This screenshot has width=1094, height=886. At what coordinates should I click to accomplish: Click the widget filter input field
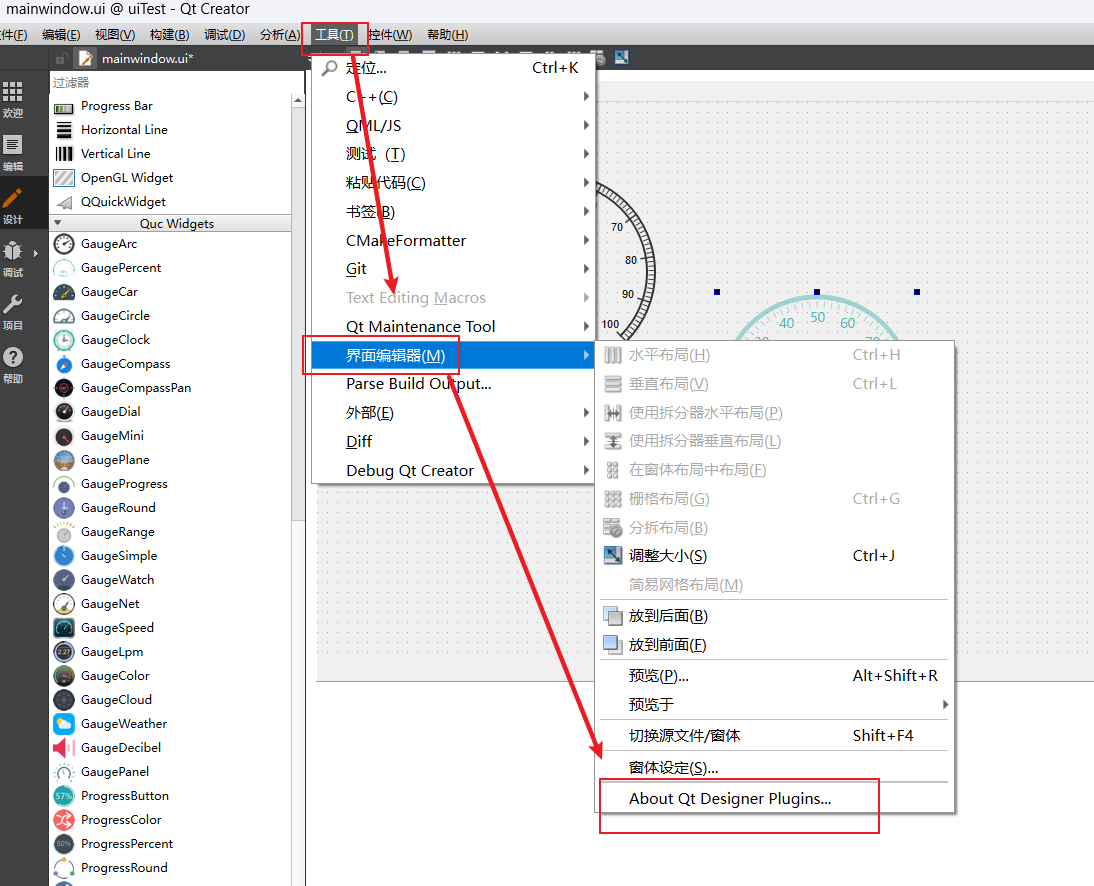[x=170, y=83]
